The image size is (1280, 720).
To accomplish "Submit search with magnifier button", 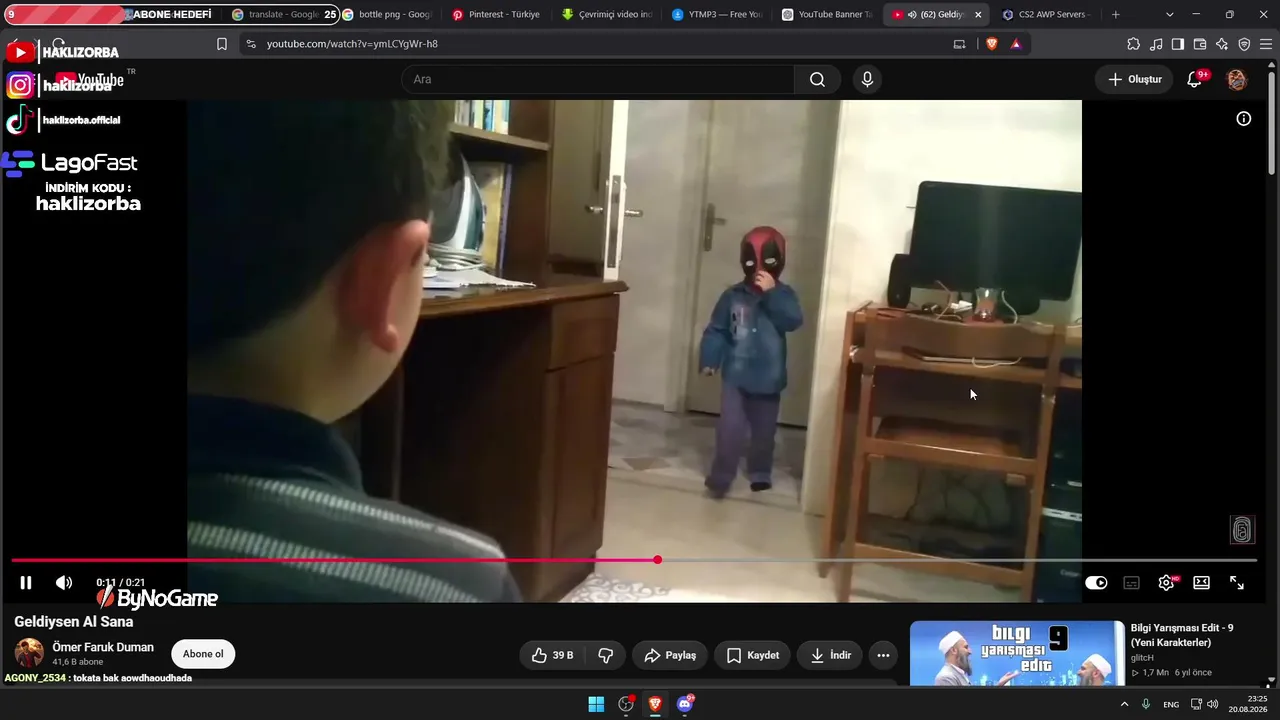I will pos(818,79).
